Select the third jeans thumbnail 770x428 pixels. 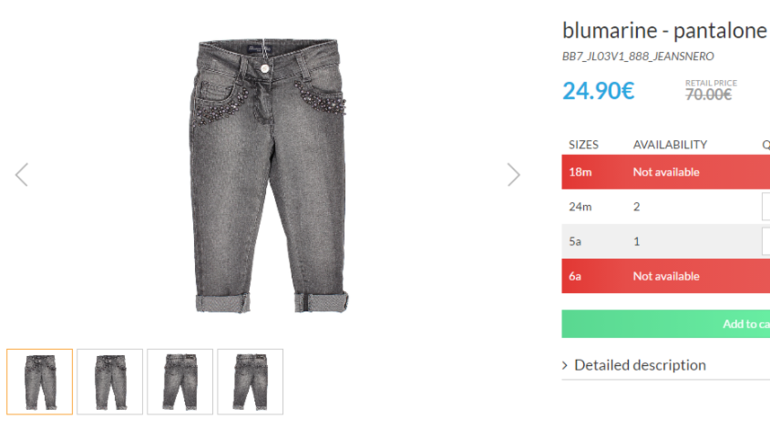(x=180, y=382)
